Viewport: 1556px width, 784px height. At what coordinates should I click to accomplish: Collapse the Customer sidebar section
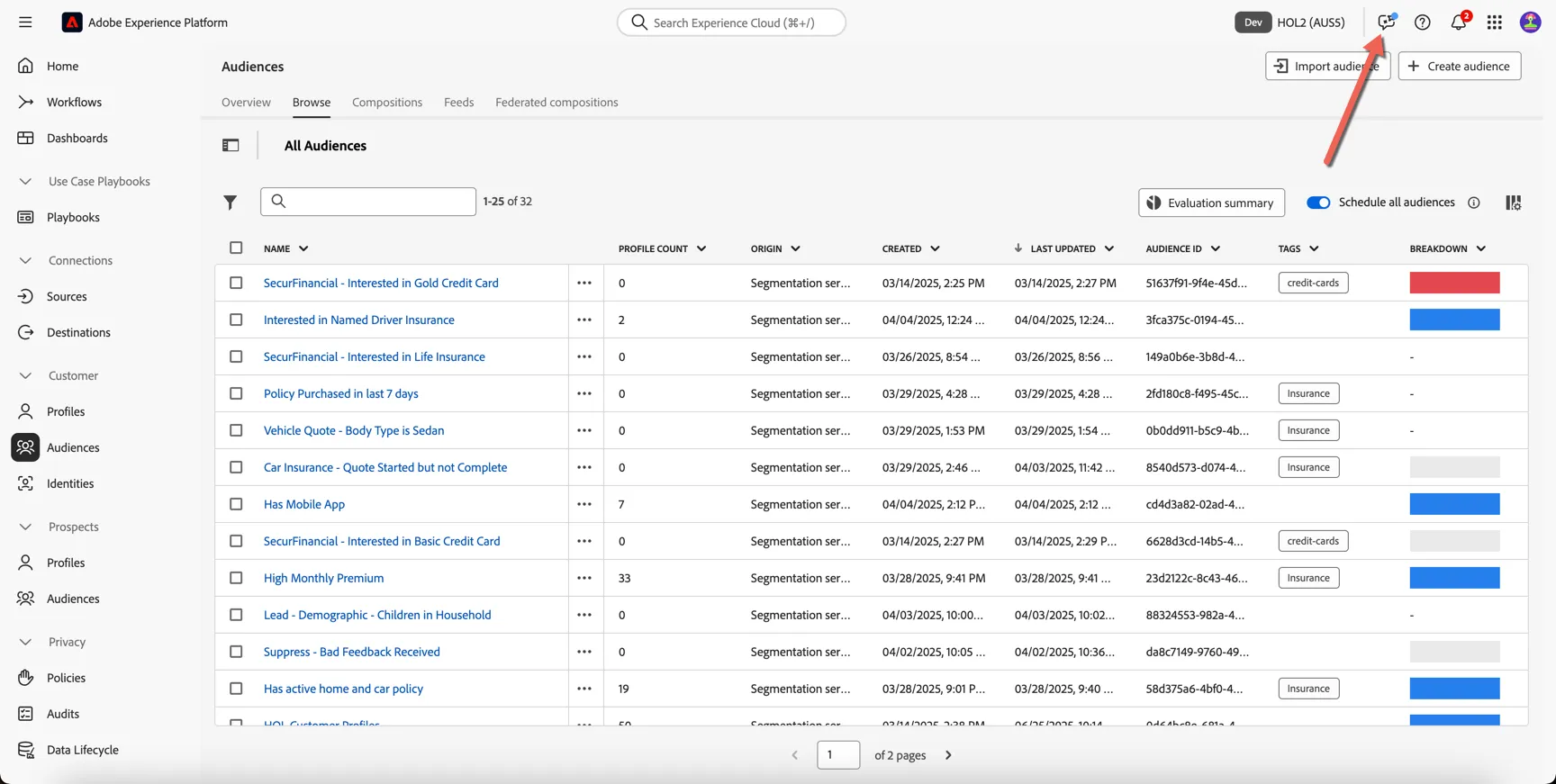tap(25, 375)
